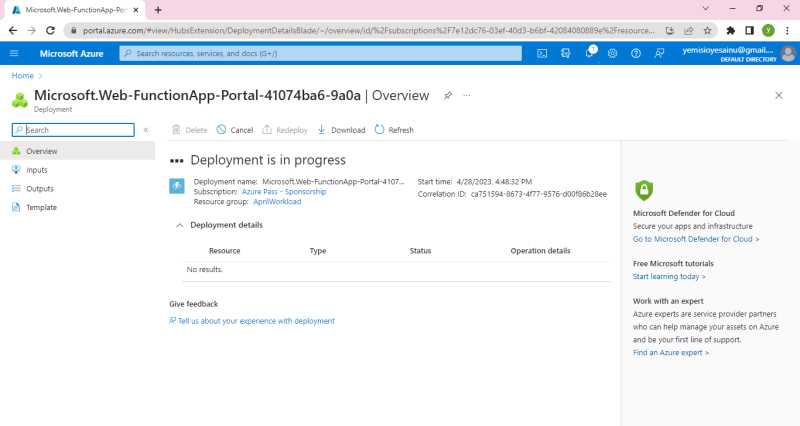This screenshot has height=426, width=800.
Task: Click the Start time value 4/28/2023, 4:48:32 PM
Action: 494,182
